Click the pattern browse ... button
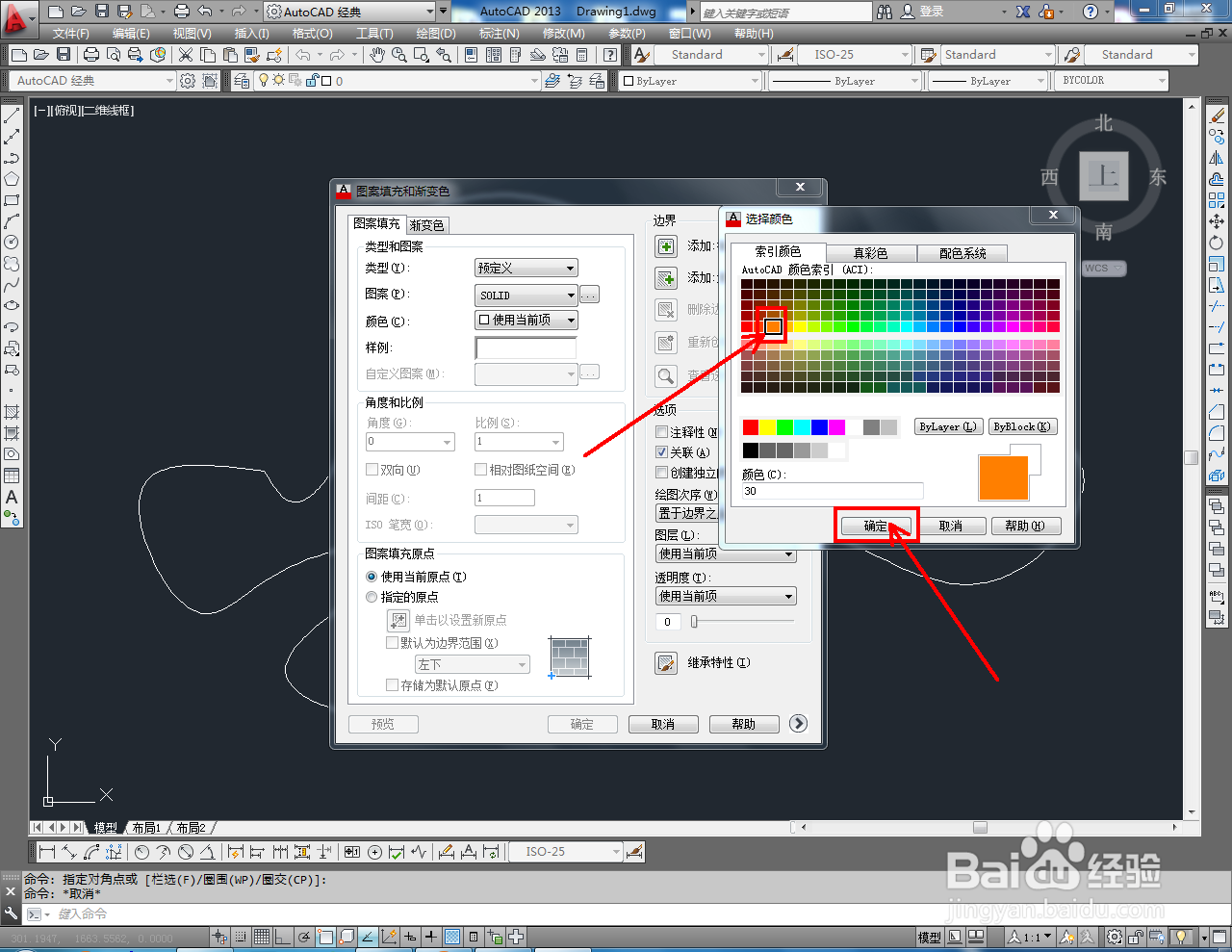This screenshot has width=1232, height=952. point(590,295)
